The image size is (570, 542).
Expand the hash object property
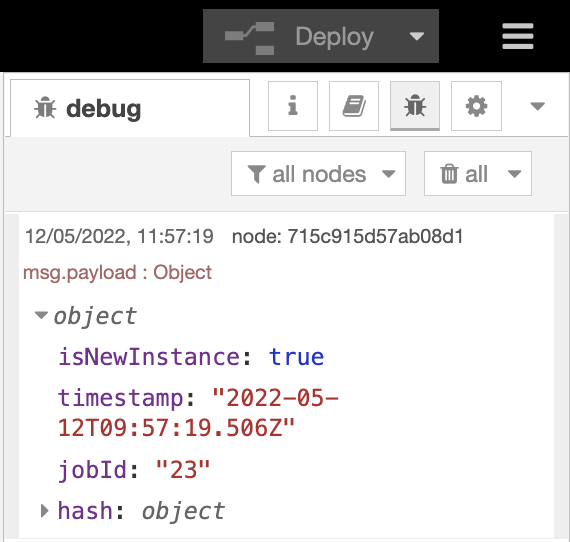(44, 511)
